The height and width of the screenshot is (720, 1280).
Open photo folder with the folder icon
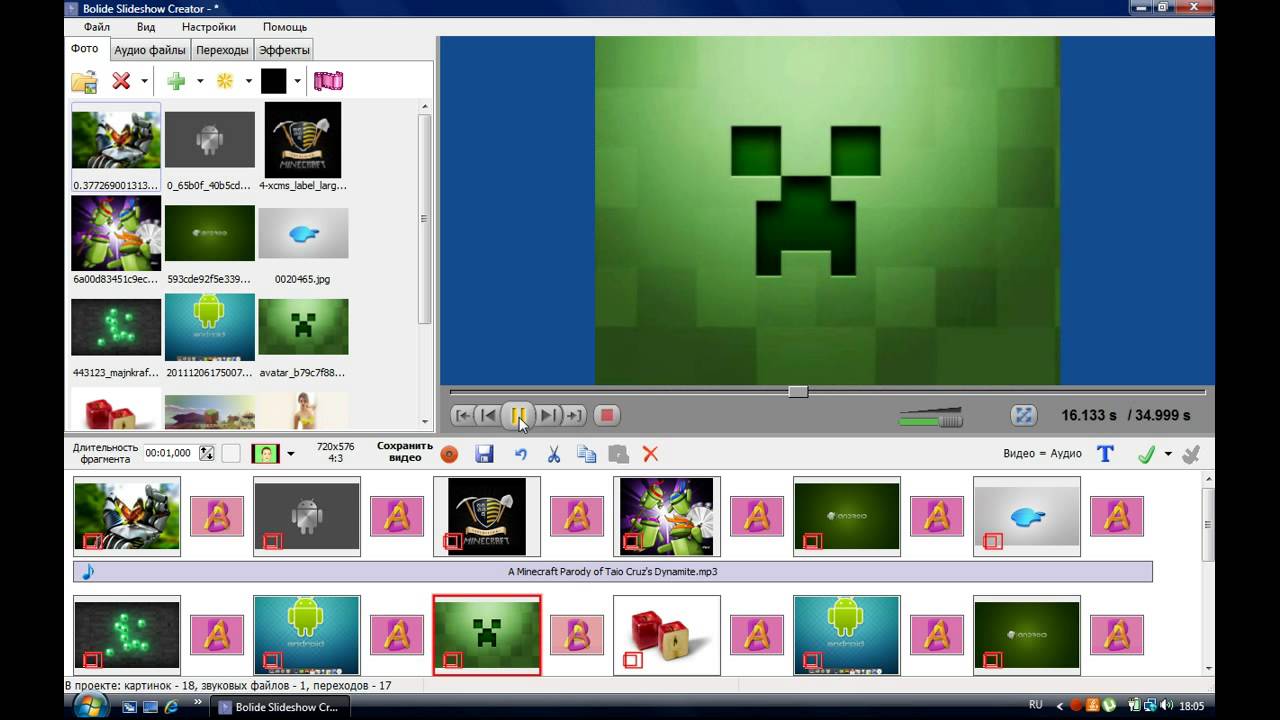pos(85,82)
